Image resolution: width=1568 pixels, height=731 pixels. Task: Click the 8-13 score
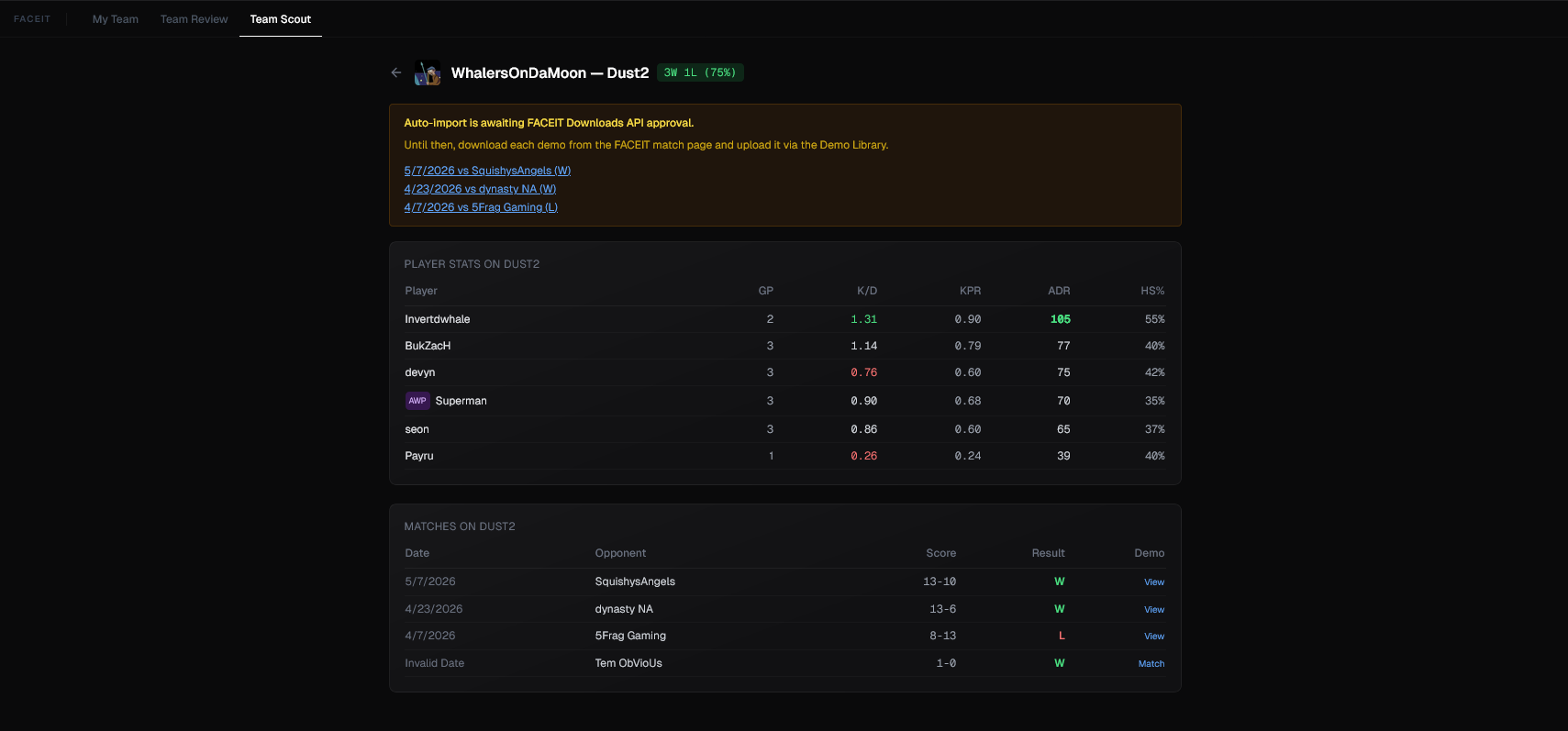943,636
